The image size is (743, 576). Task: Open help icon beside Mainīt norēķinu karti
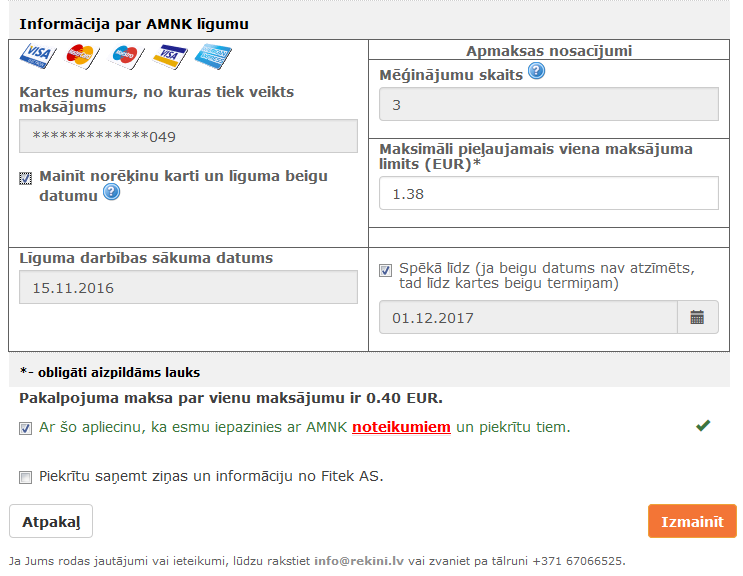point(112,192)
